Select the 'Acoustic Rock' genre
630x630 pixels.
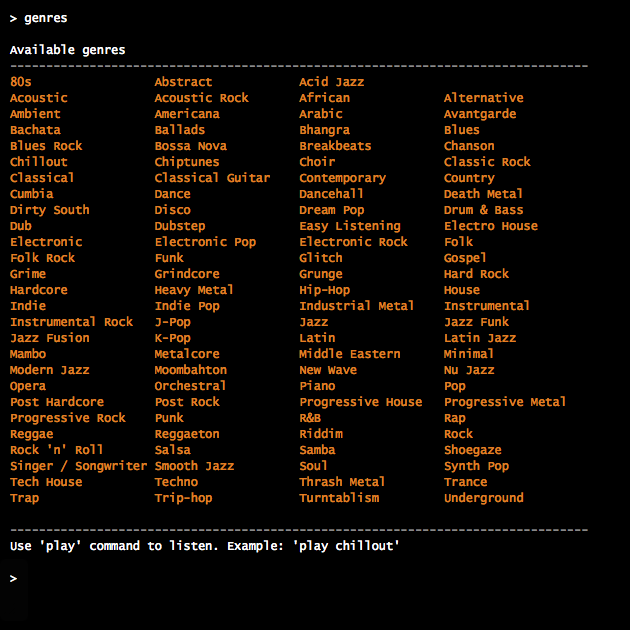pos(201,98)
